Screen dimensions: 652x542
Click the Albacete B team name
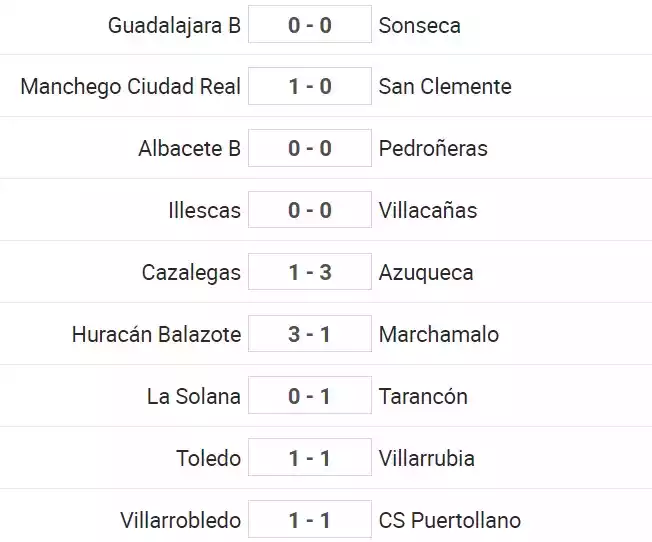(x=190, y=148)
